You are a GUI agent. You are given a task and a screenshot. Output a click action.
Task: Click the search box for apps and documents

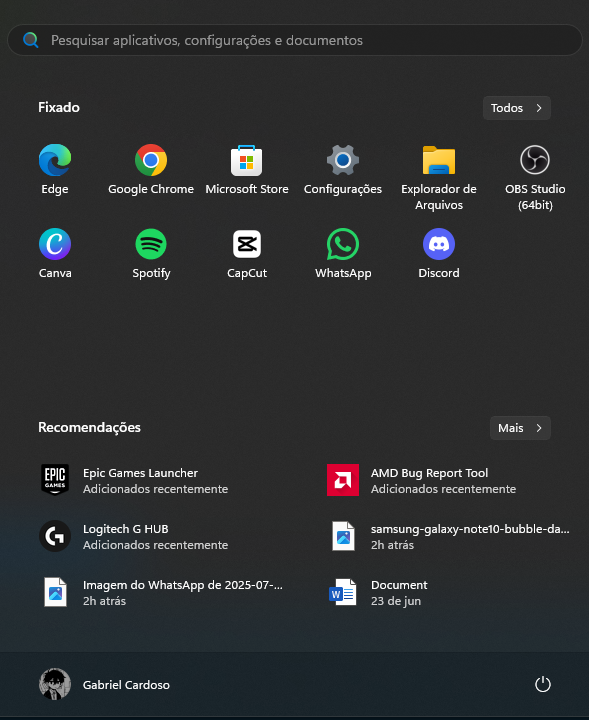[x=295, y=40]
